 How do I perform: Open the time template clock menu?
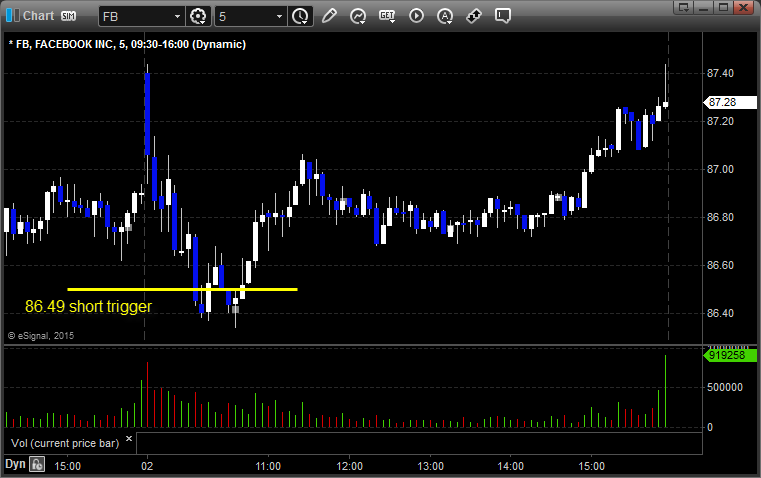[300, 16]
